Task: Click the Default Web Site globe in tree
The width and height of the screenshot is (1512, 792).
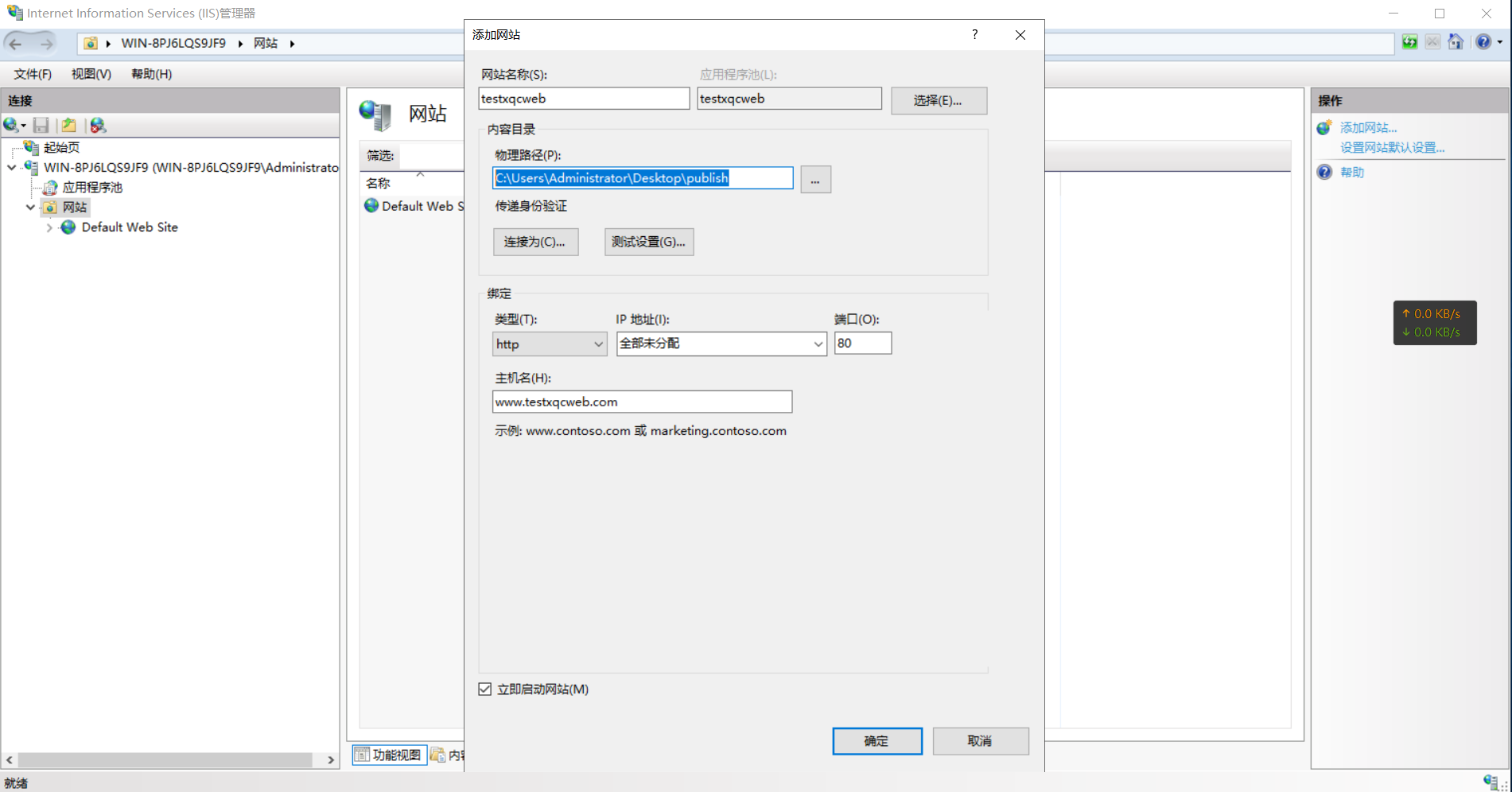Action: point(69,227)
